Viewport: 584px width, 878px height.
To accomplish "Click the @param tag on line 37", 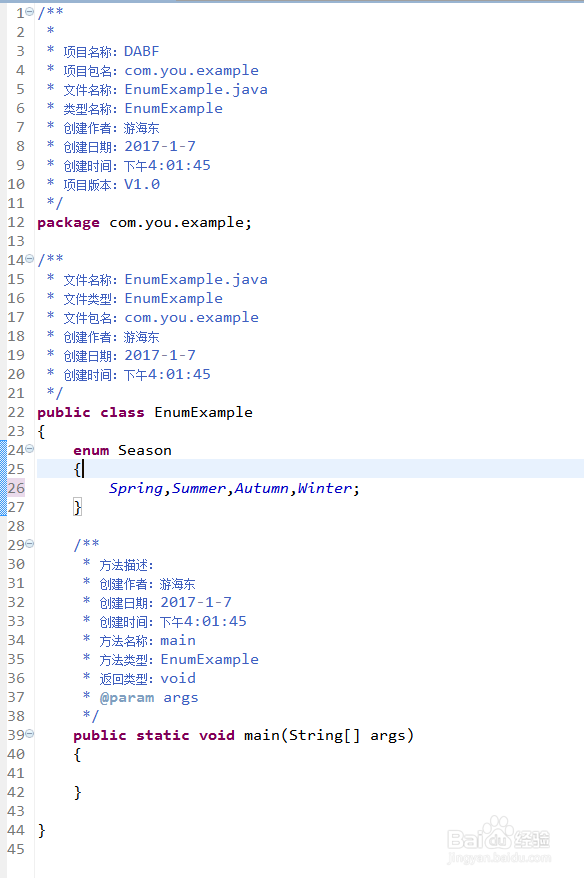I will (x=127, y=698).
